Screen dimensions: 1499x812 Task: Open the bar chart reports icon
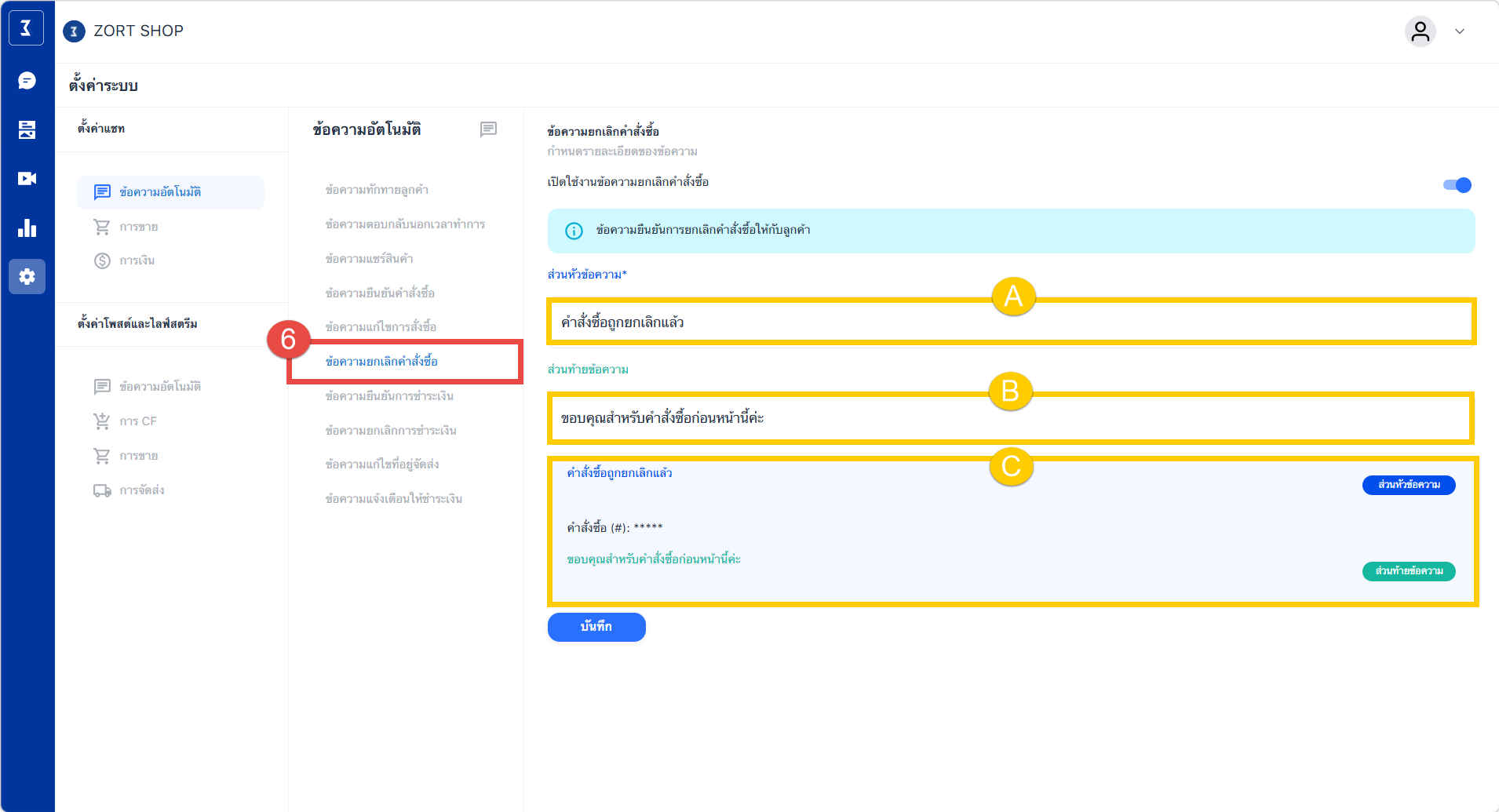click(27, 228)
